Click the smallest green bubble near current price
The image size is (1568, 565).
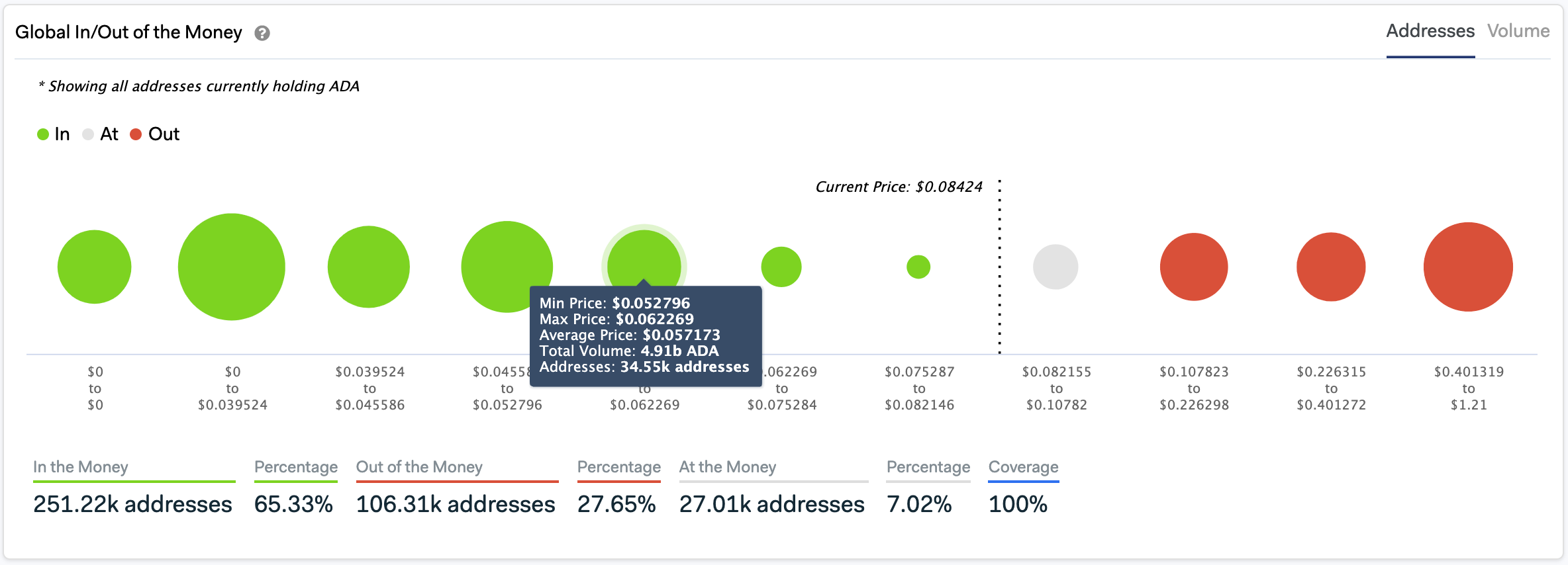918,267
